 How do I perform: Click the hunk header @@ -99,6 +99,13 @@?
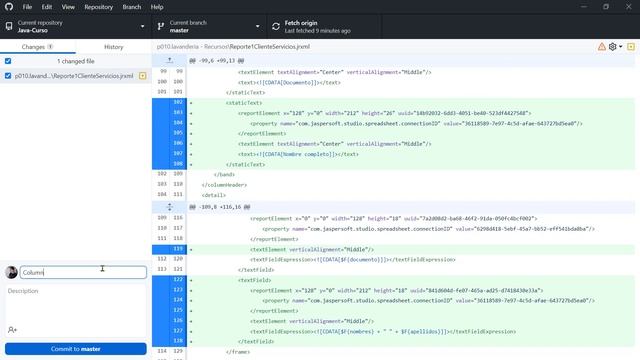[x=217, y=61]
